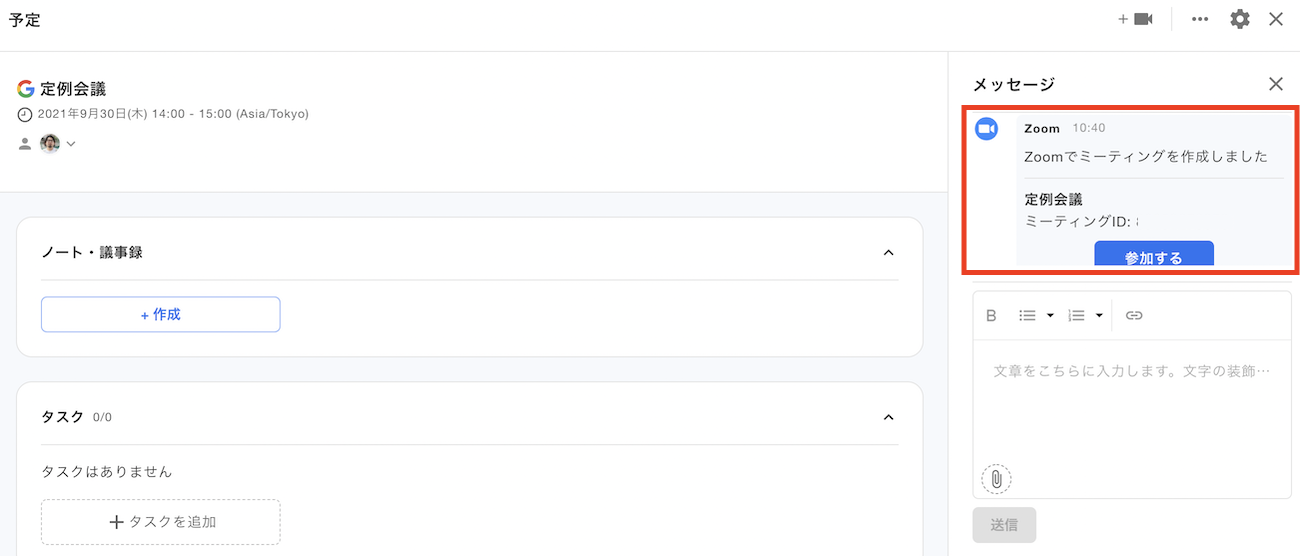Click the message text input area
Image resolution: width=1300 pixels, height=556 pixels.
pyautogui.click(x=1131, y=400)
